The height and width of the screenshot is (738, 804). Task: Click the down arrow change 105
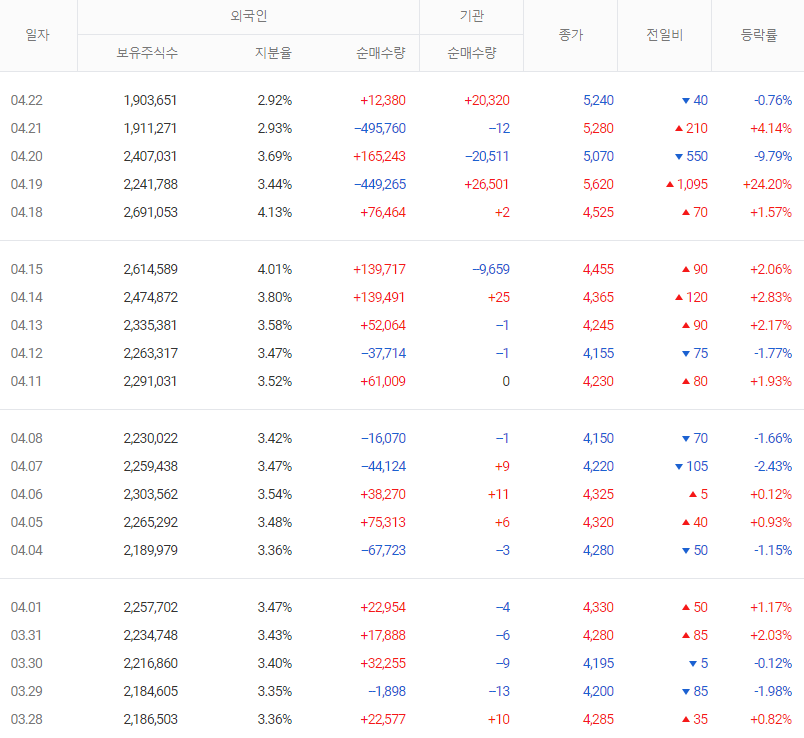(x=691, y=466)
